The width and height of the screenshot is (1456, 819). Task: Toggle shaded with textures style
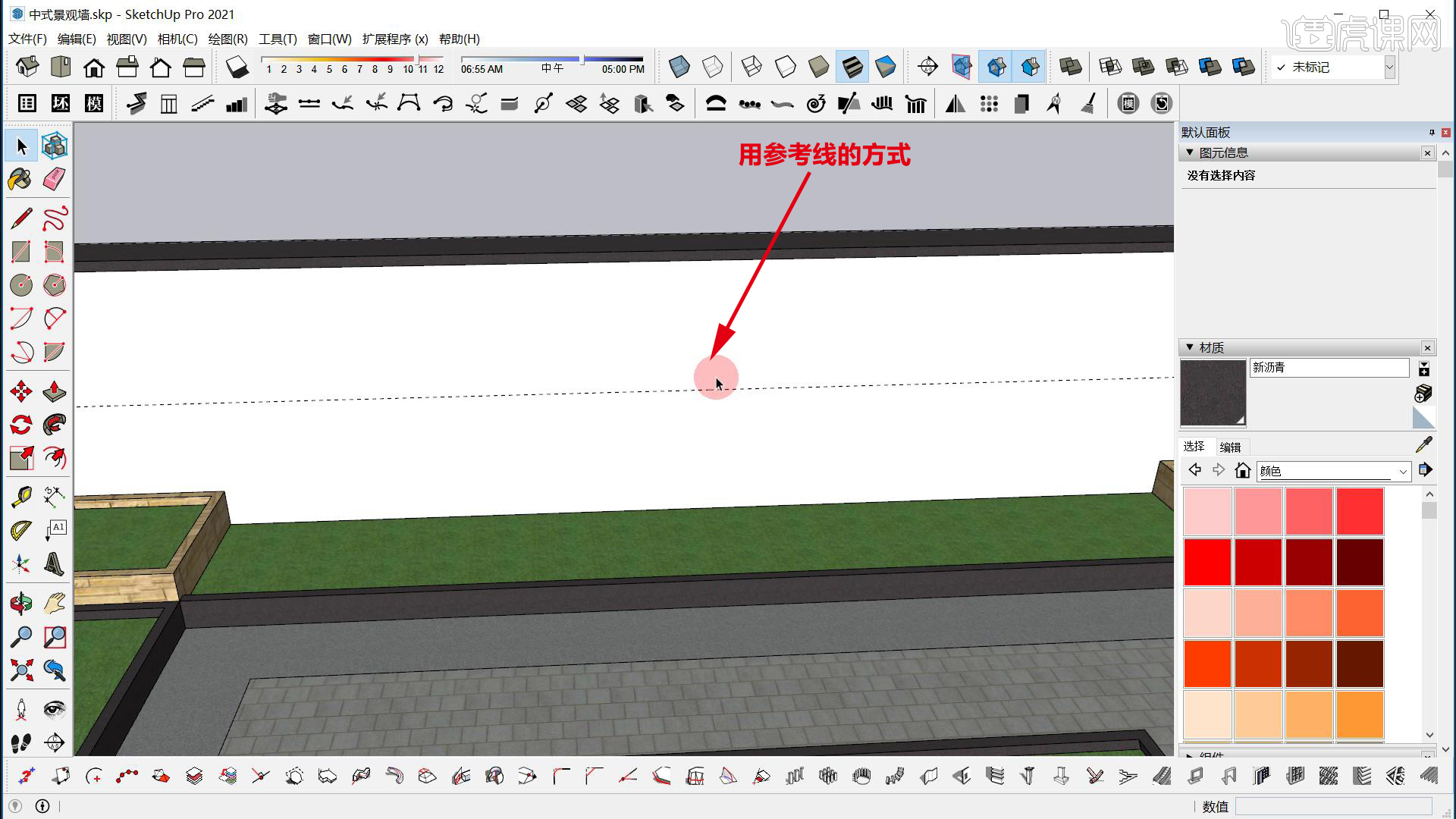(852, 67)
